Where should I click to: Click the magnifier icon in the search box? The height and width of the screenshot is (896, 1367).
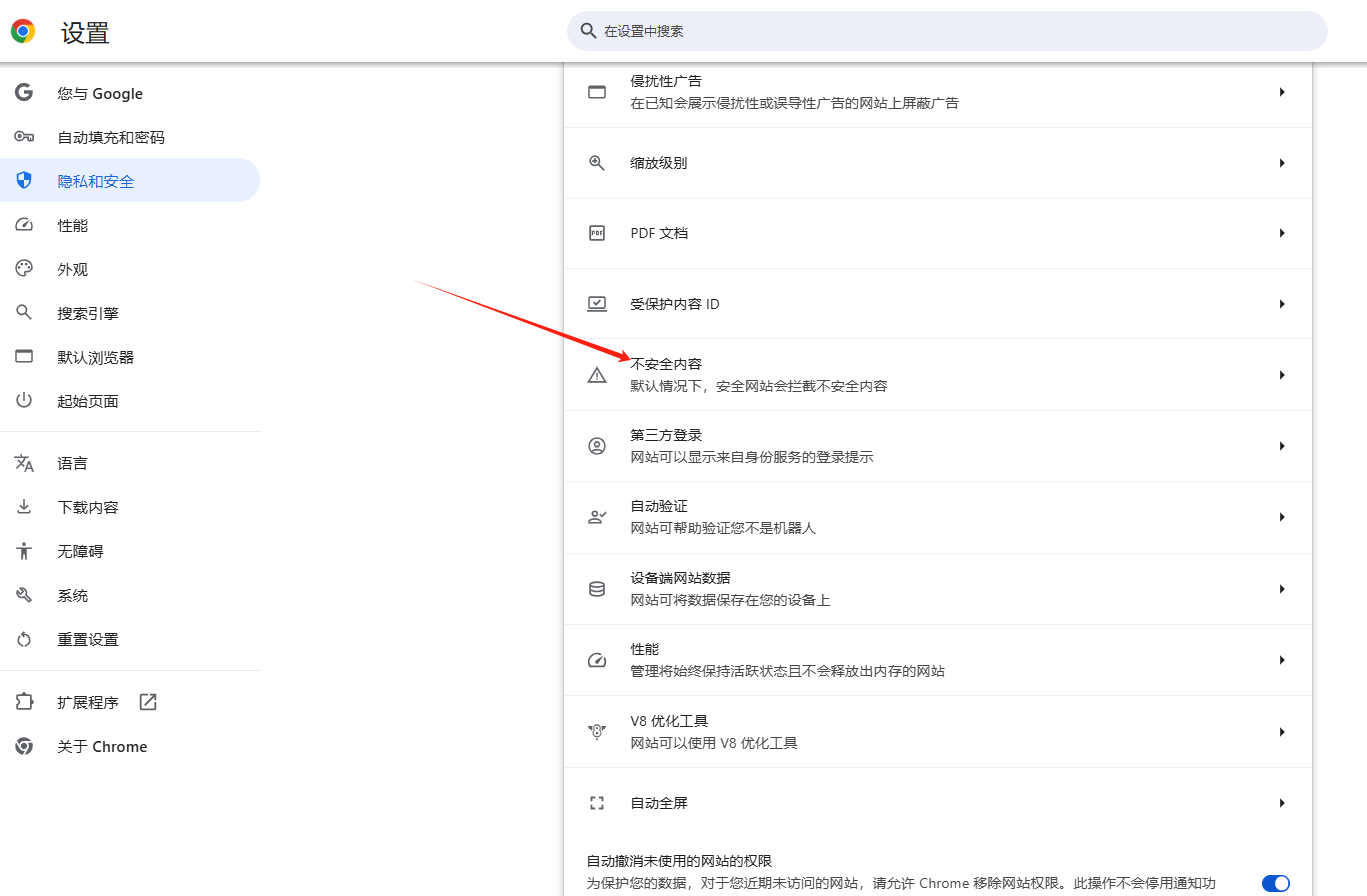588,31
